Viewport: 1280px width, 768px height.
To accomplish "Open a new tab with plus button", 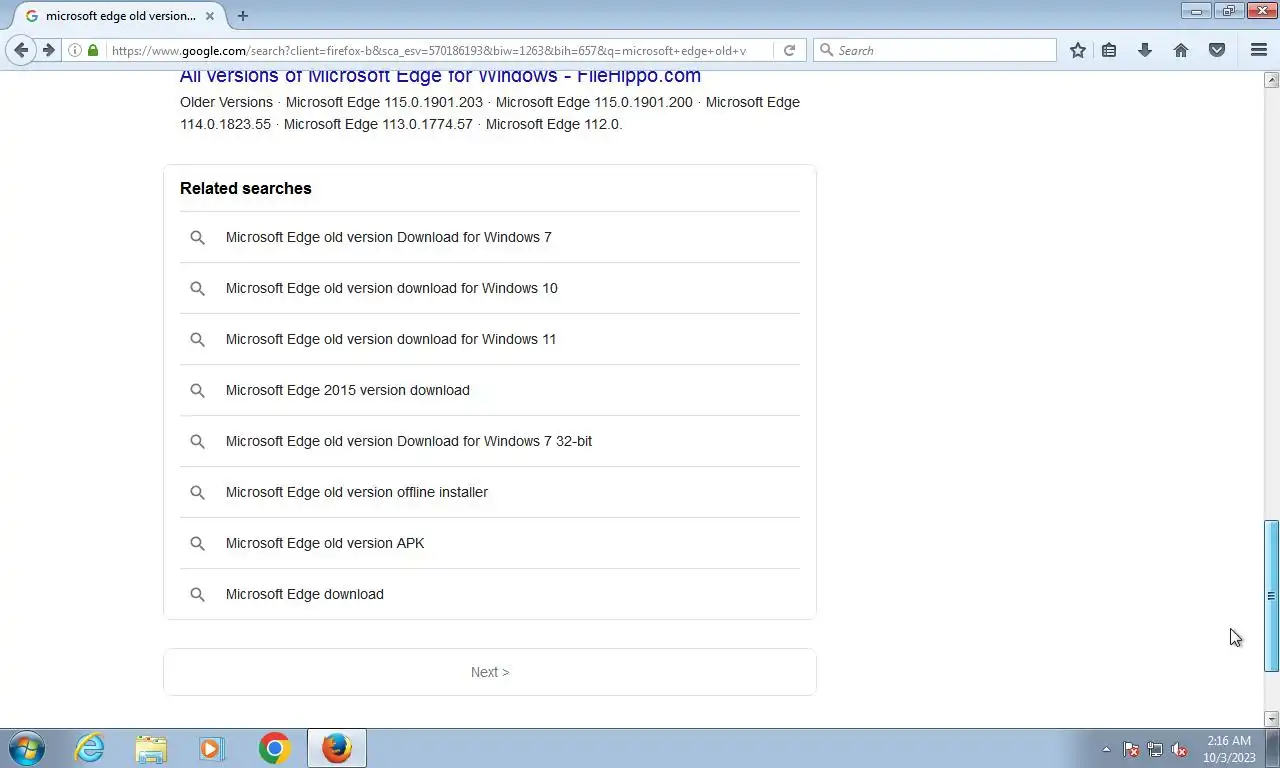I will click(x=242, y=16).
